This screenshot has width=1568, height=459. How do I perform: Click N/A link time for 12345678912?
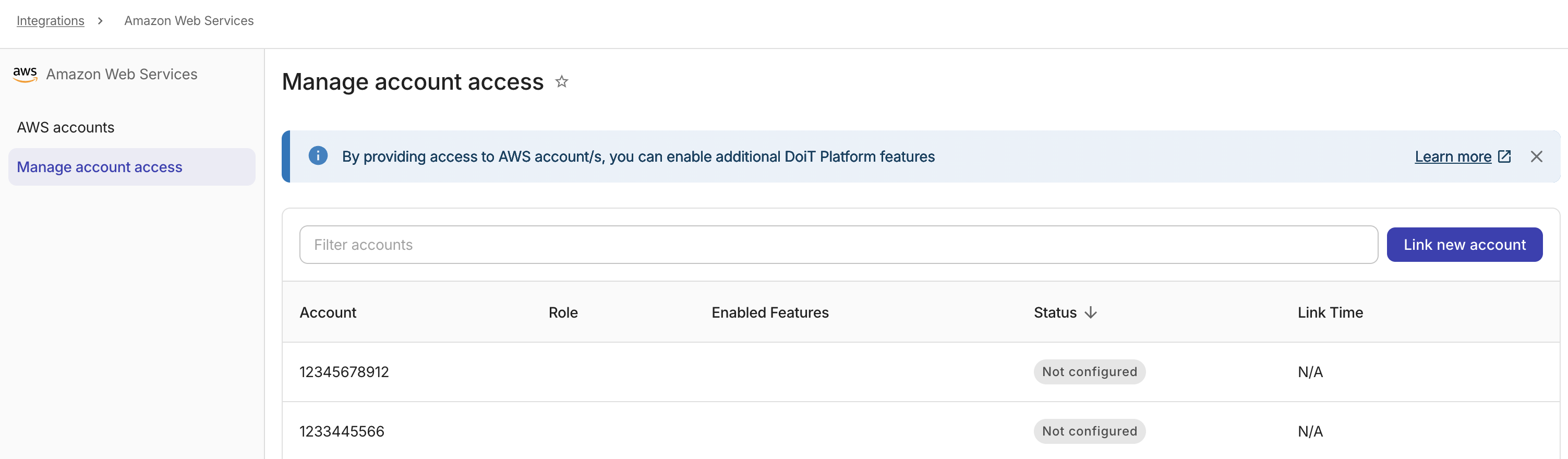coord(1310,372)
